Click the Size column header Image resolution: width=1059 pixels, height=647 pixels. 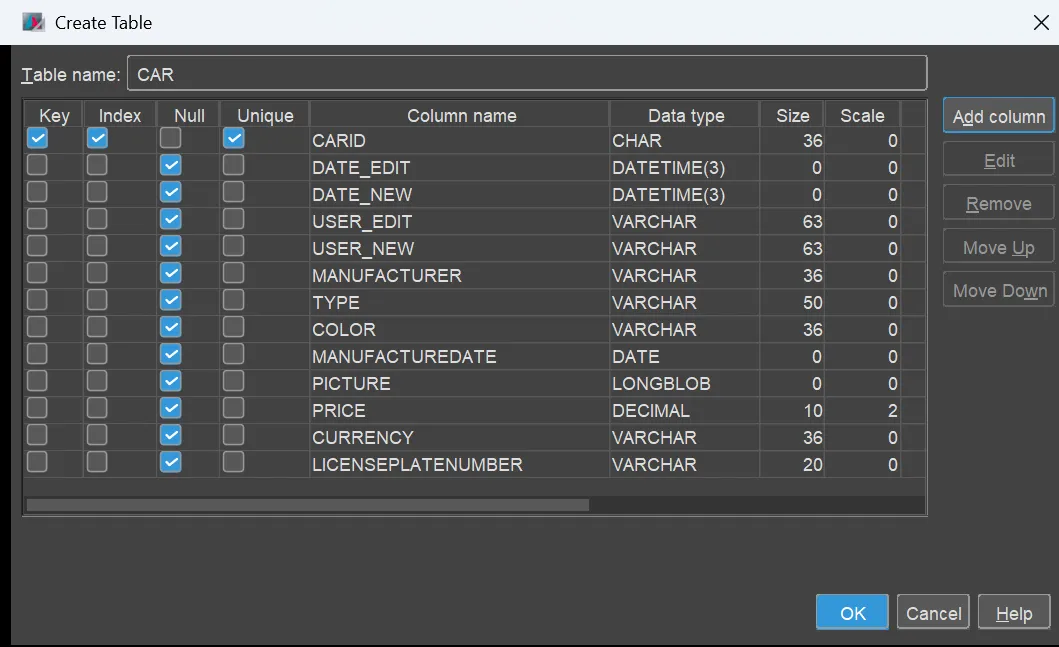tap(792, 115)
